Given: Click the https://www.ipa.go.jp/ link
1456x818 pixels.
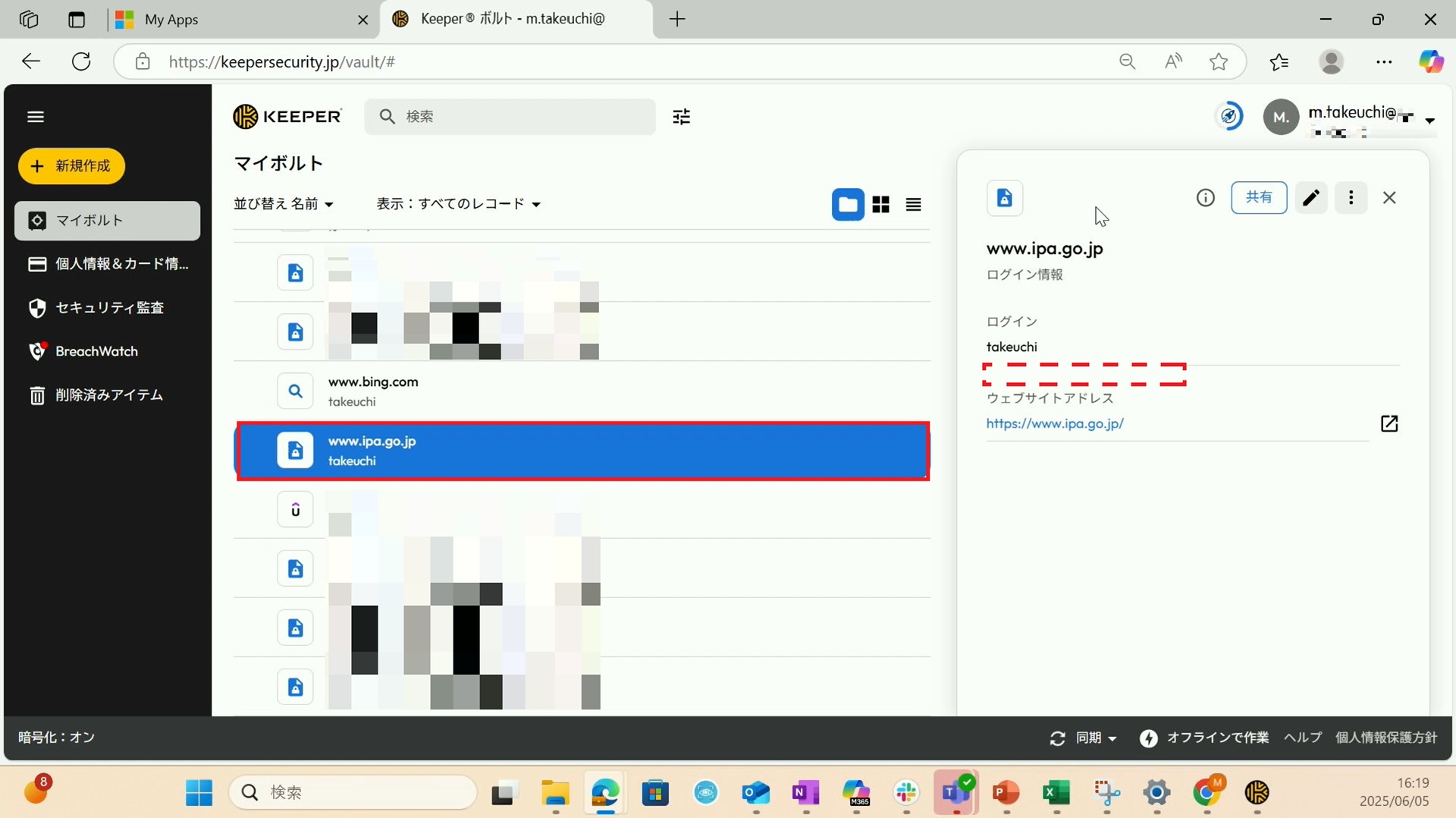Looking at the screenshot, I should pos(1054,424).
